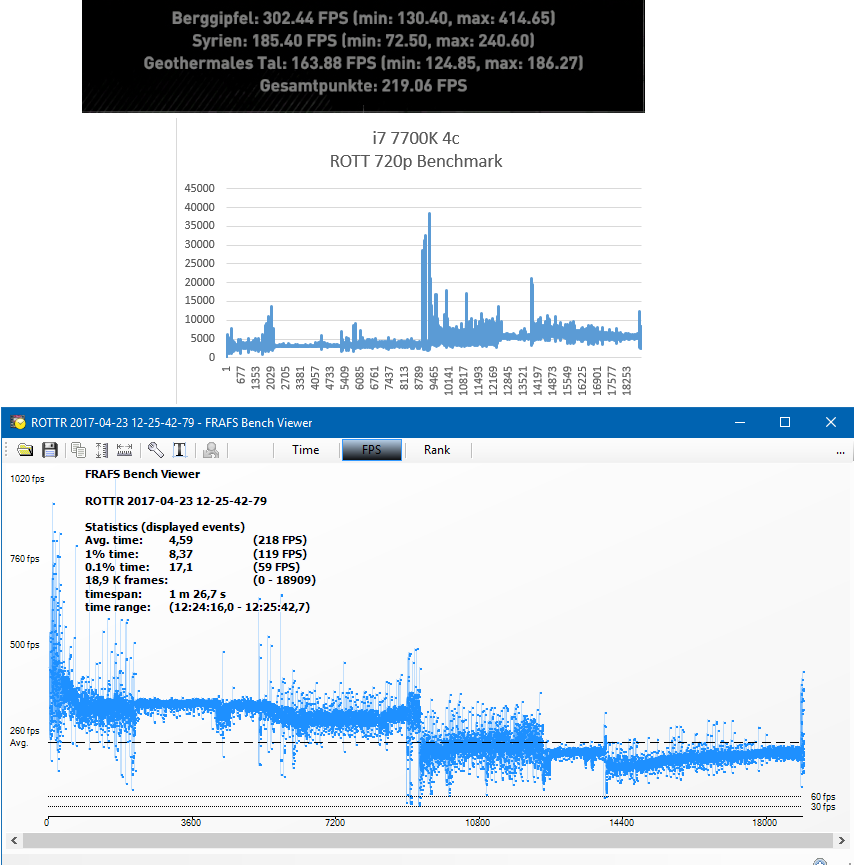The image size is (854, 865).
Task: Click the '(218 FPS)' average value
Action: click(280, 541)
